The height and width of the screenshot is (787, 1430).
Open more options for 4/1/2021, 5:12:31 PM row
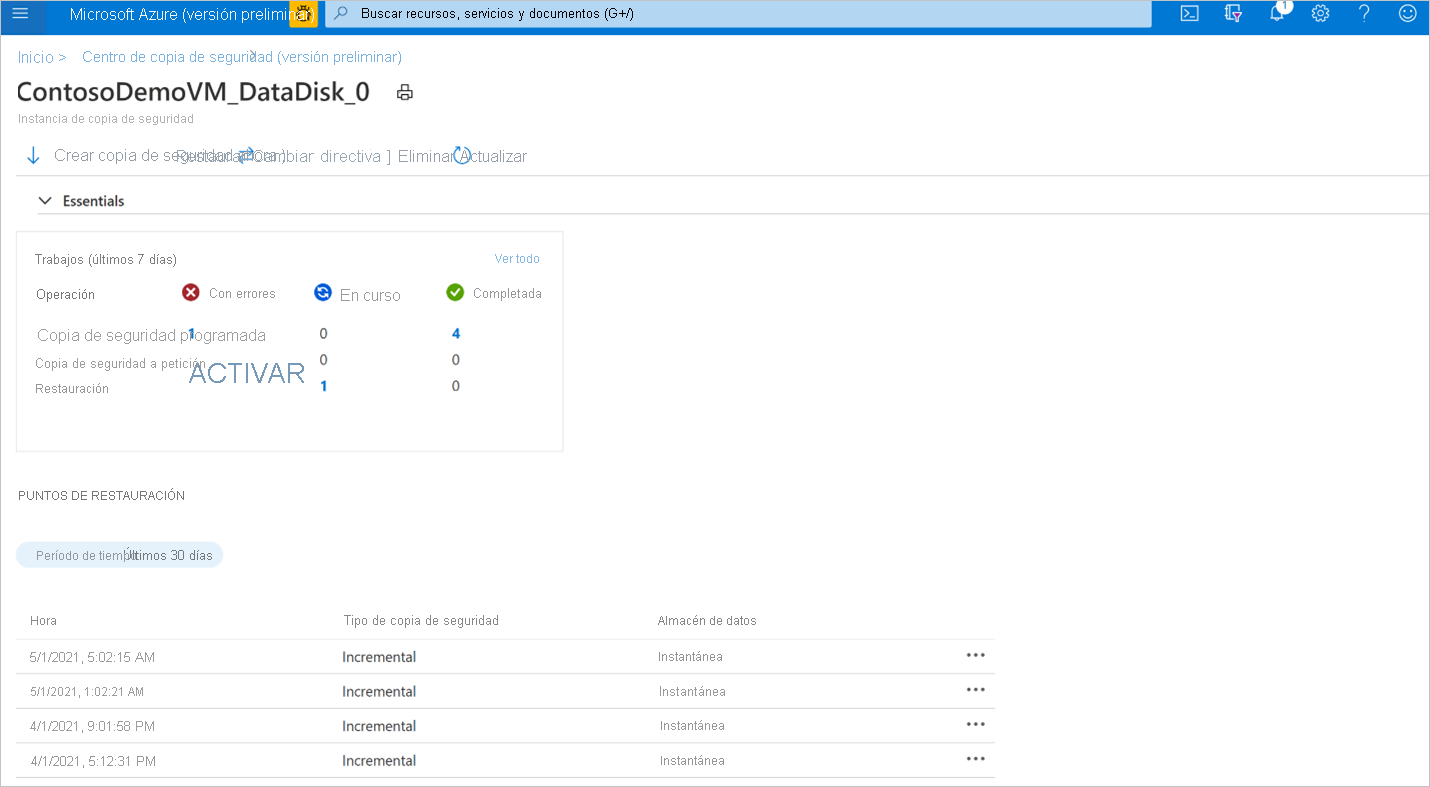[x=976, y=759]
